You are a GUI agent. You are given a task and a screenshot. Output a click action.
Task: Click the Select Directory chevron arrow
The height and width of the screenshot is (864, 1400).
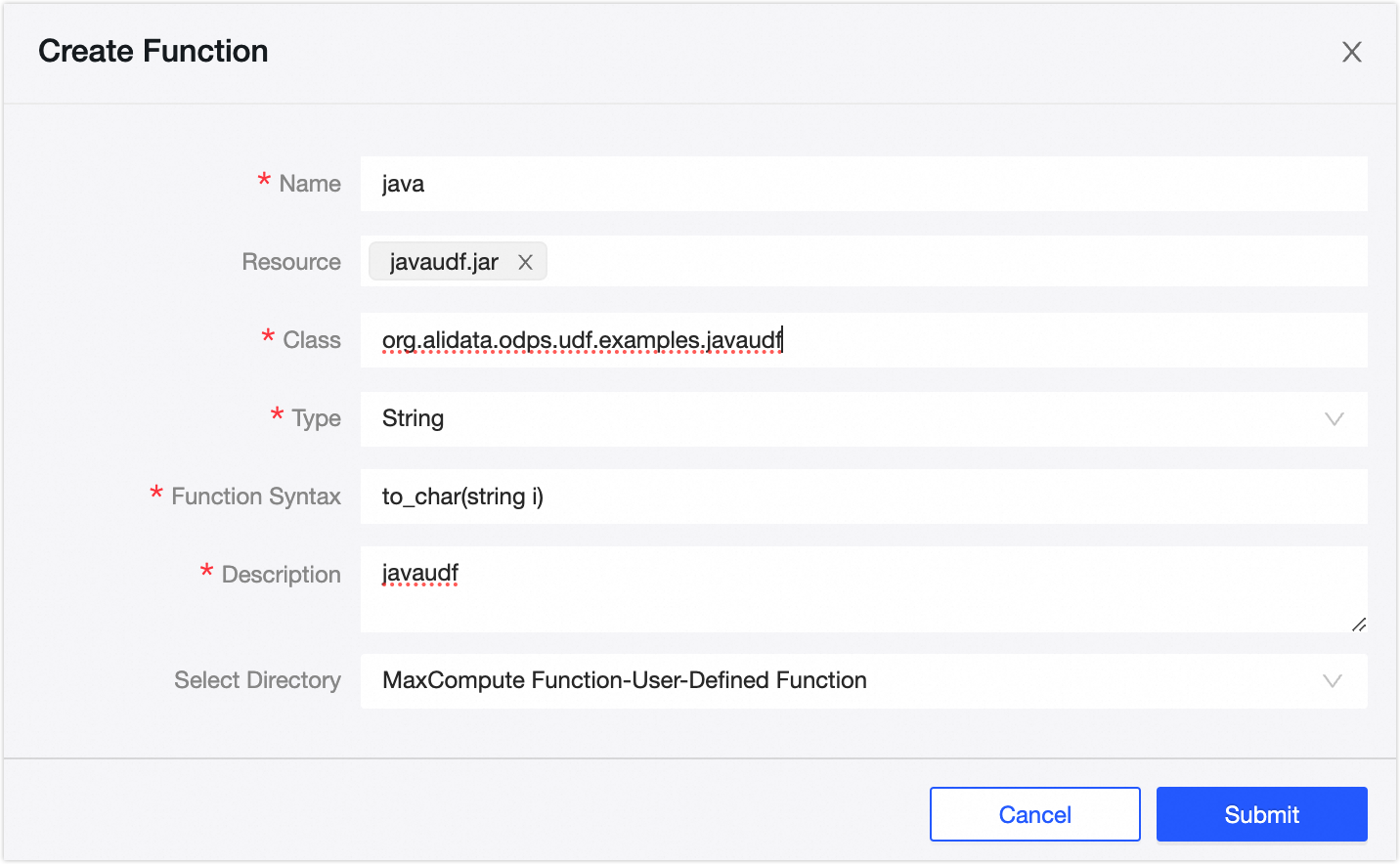[x=1332, y=681]
